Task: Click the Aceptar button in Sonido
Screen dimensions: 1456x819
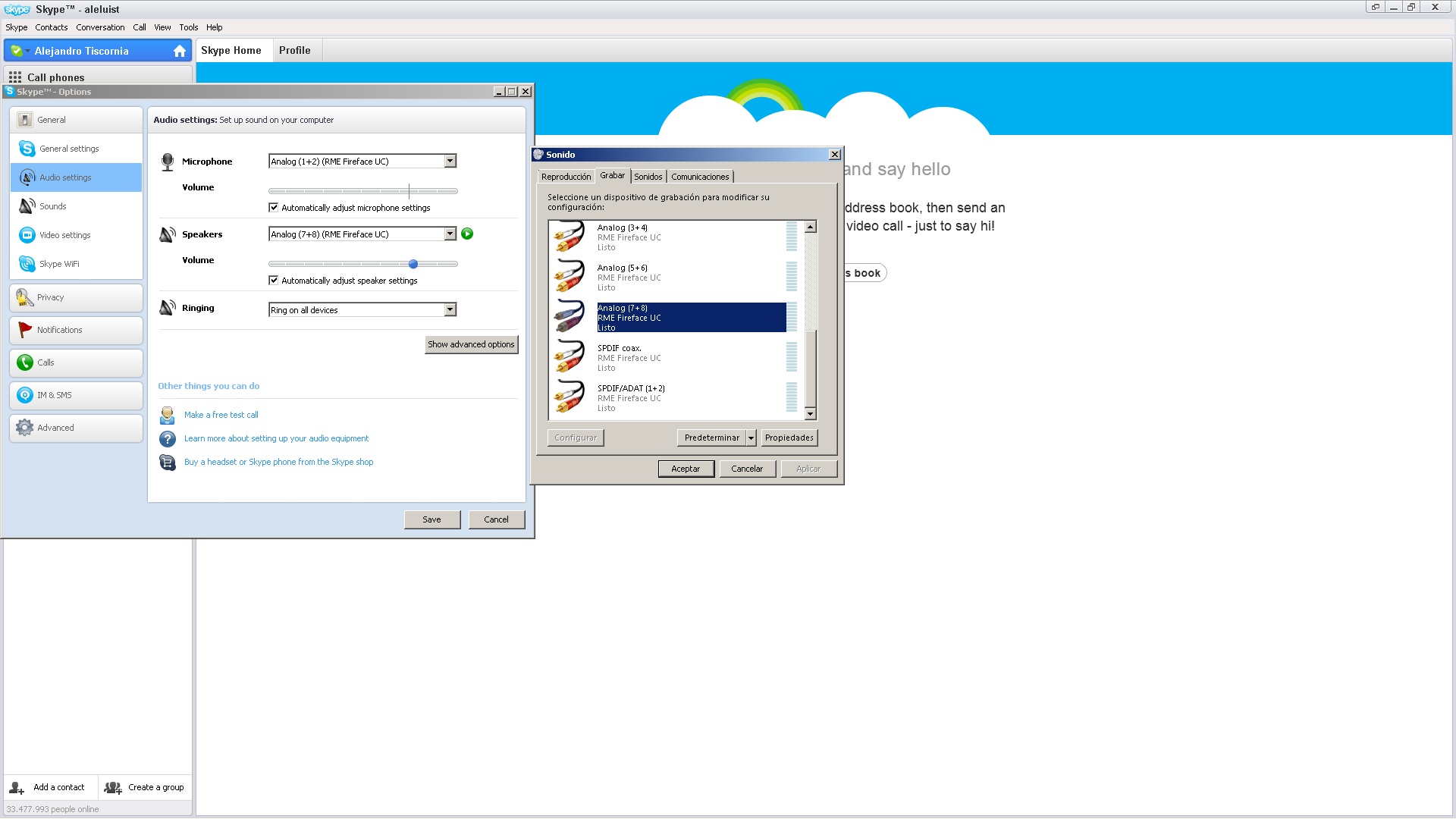Action: (686, 469)
